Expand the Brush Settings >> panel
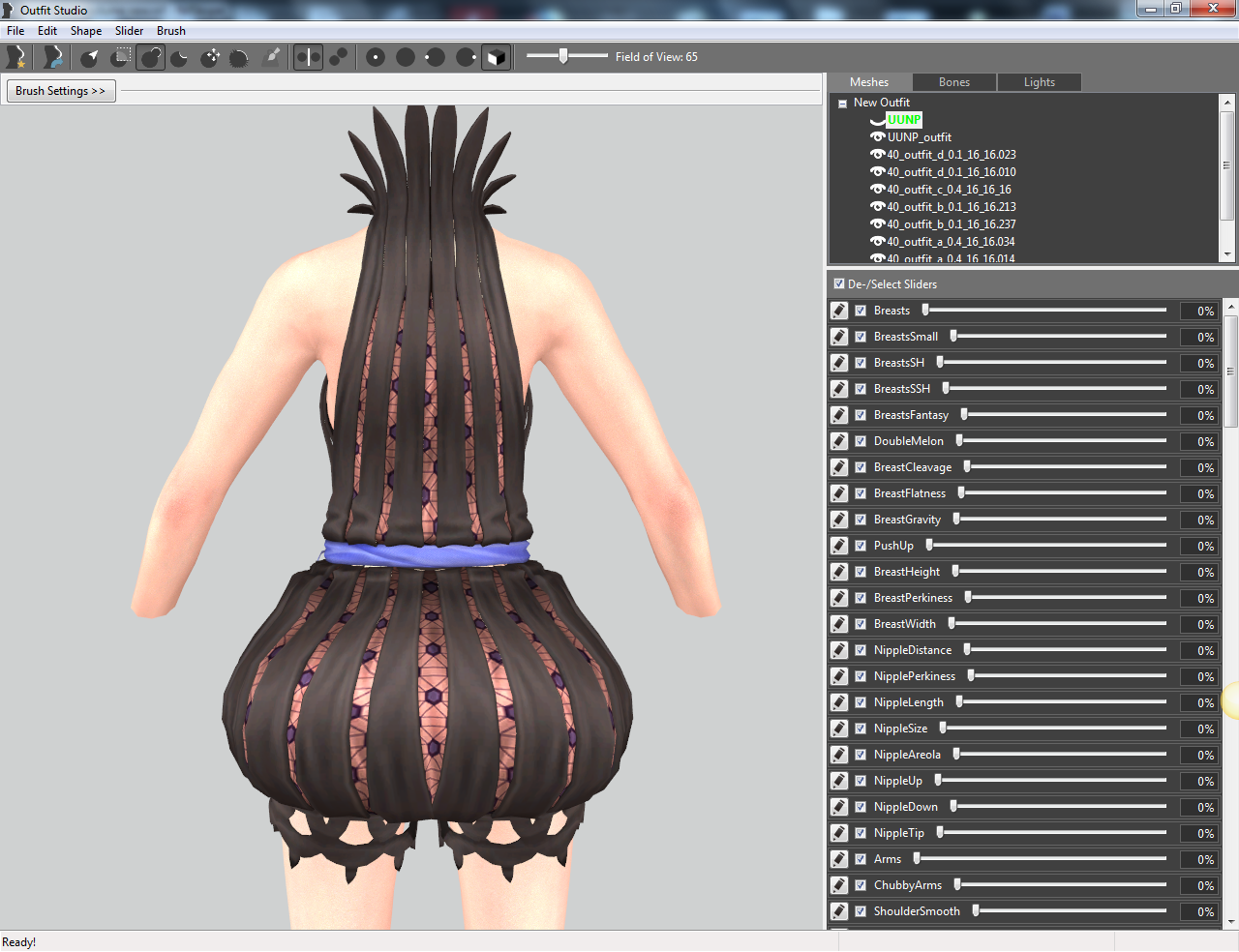 [60, 91]
